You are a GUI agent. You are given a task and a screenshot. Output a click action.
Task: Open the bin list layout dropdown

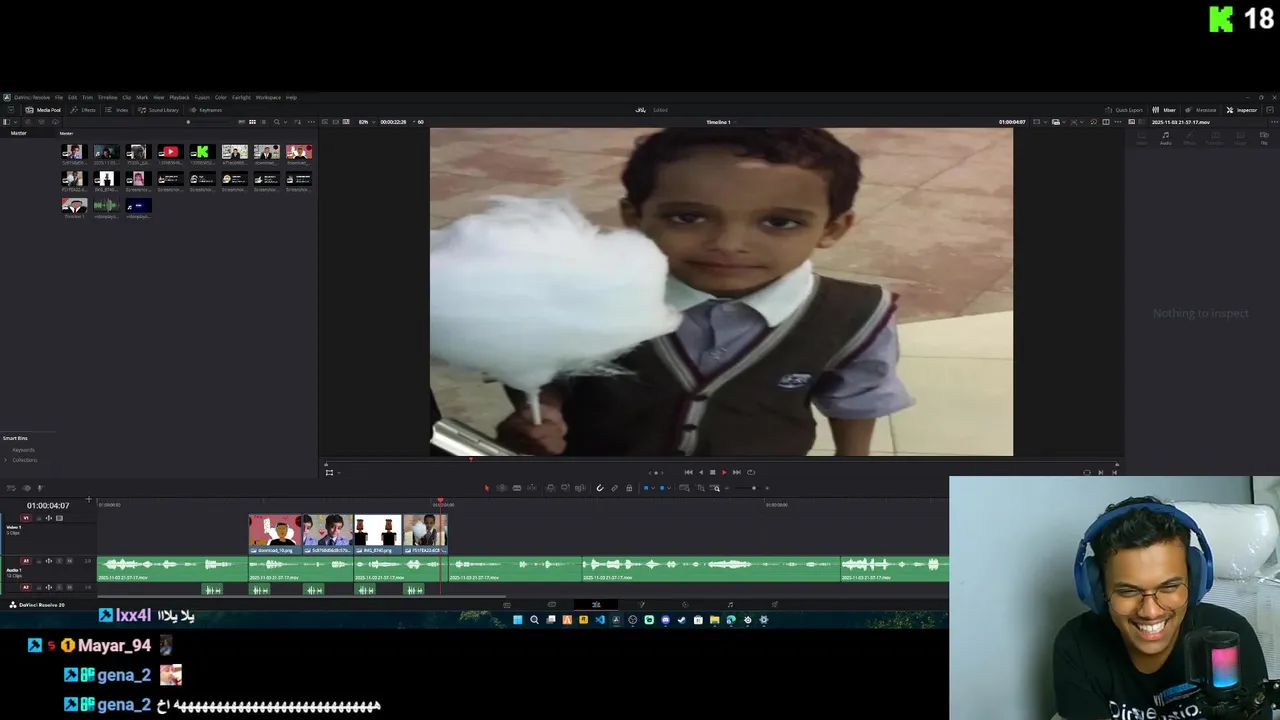coord(15,122)
